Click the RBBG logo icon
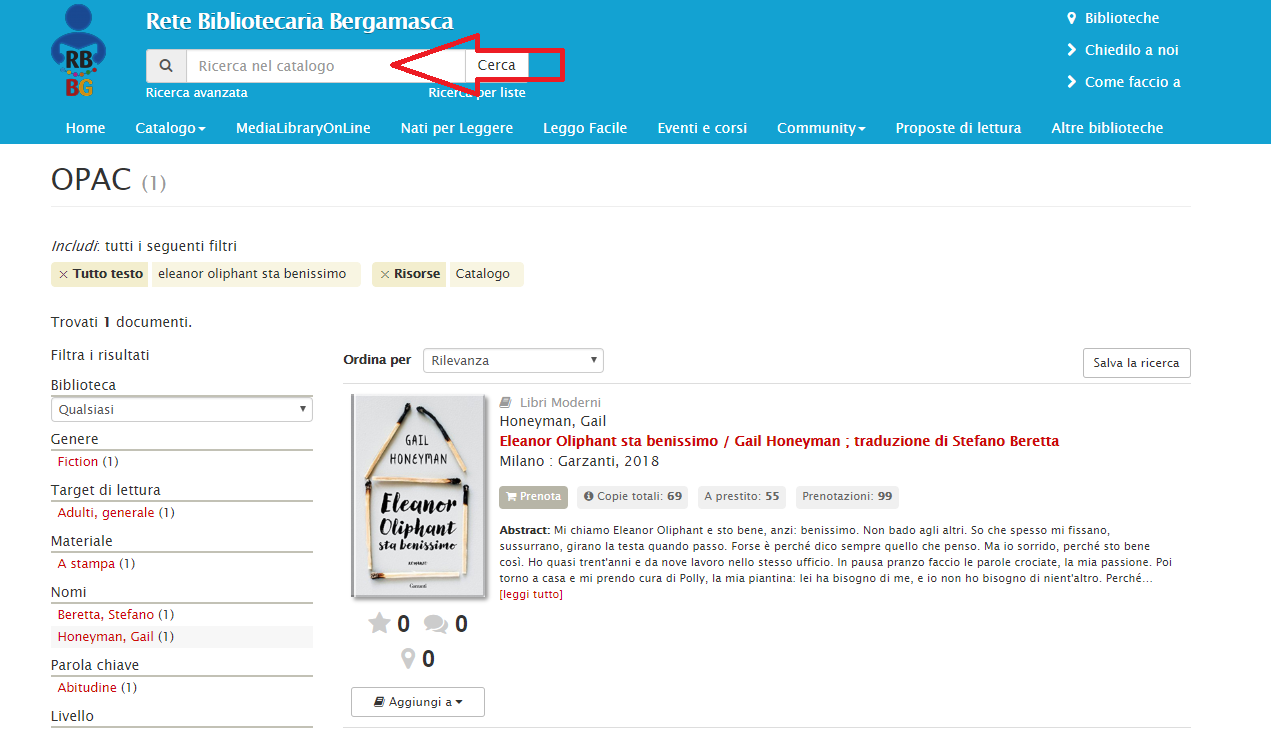The image size is (1271, 733). point(79,52)
